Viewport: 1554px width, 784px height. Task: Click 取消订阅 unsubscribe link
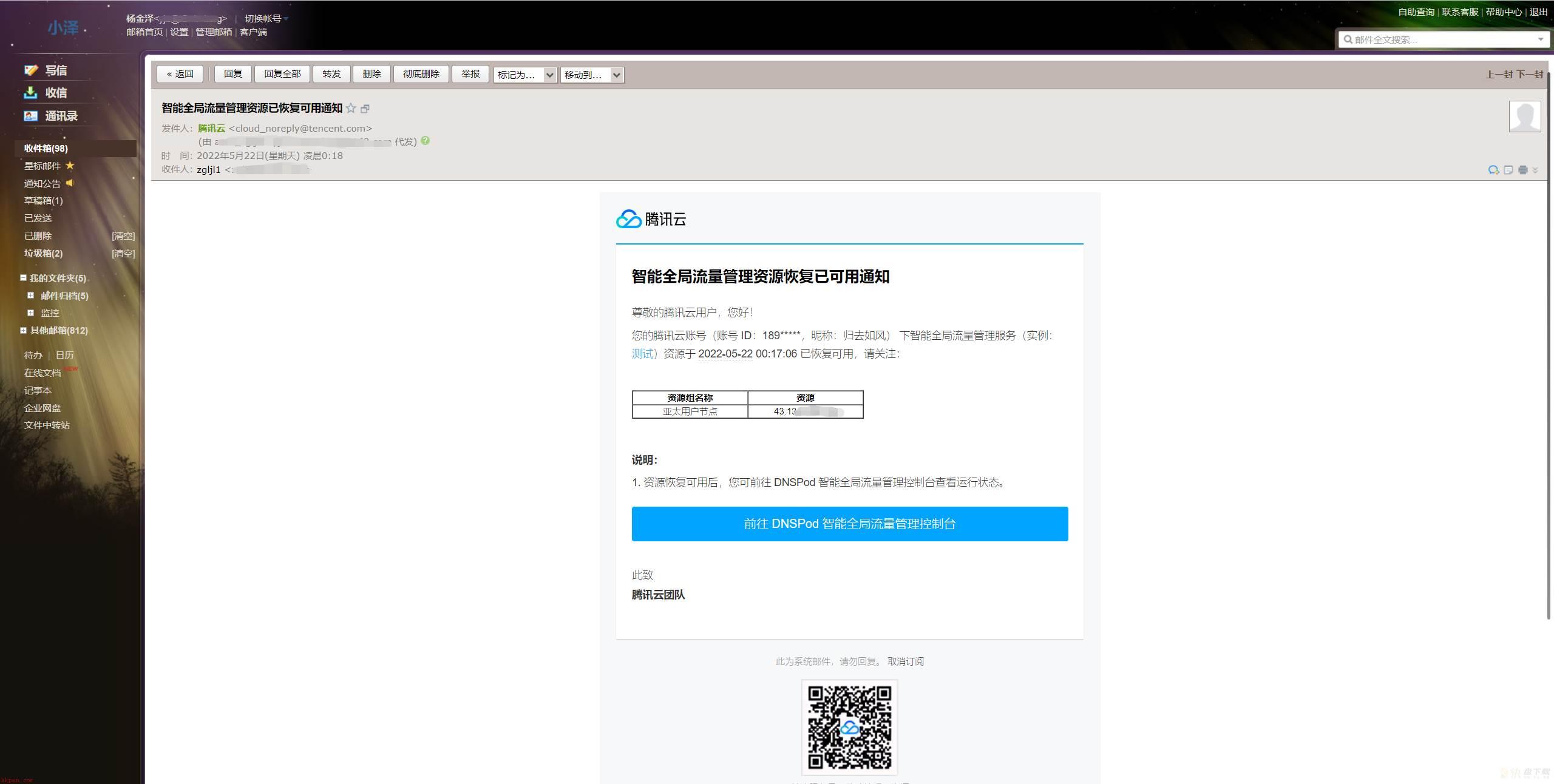905,661
